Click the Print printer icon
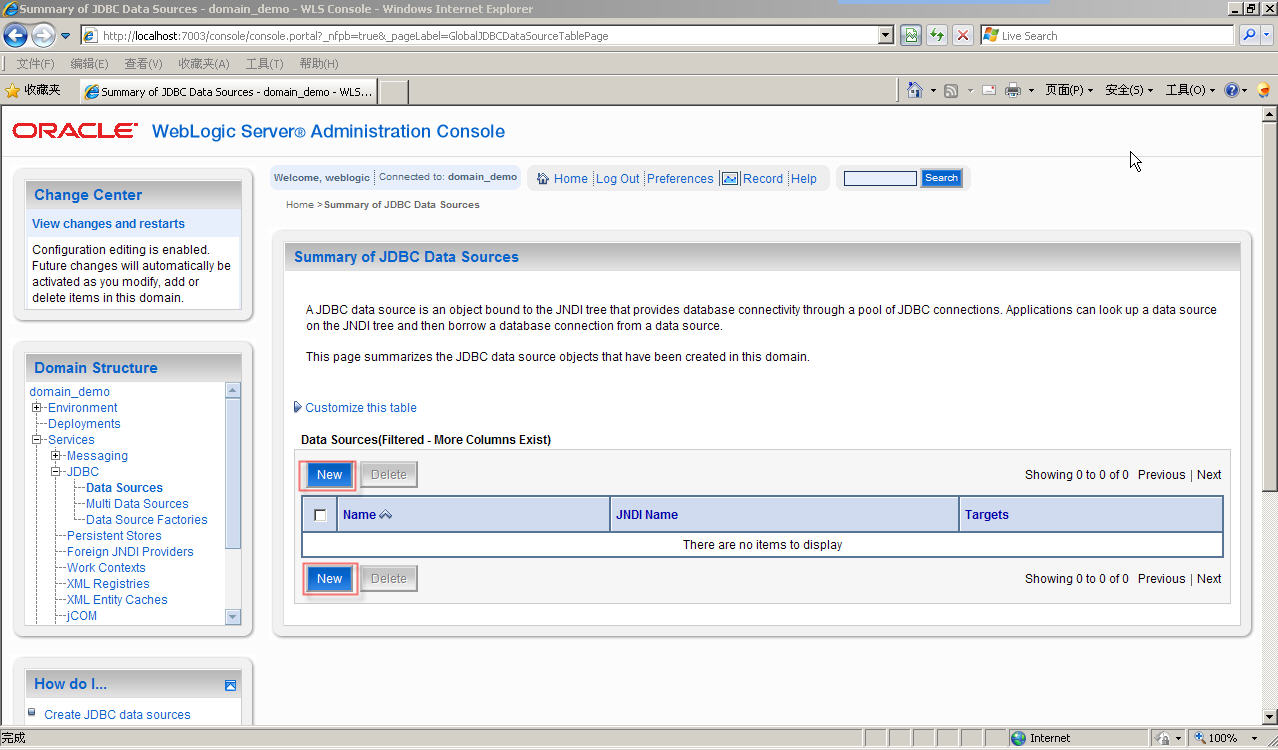Screen dimensions: 1278x750 tap(1013, 90)
